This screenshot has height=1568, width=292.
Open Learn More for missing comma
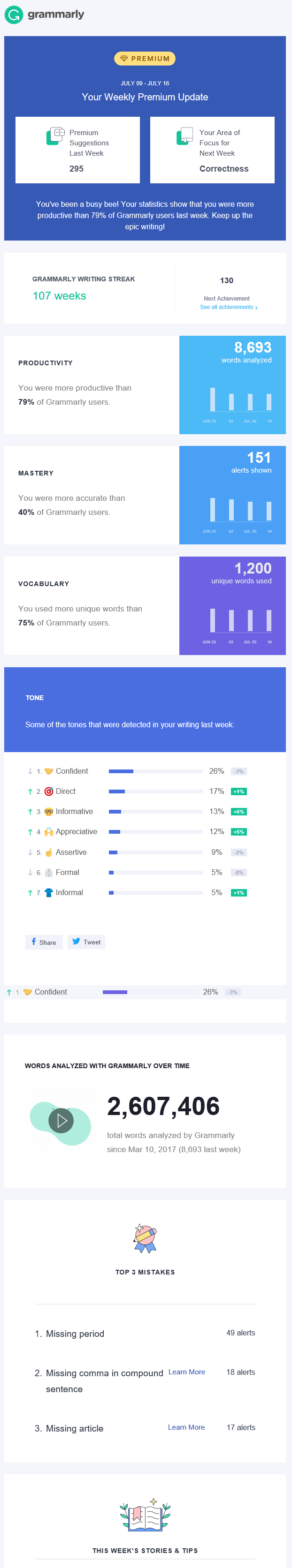coord(186,1372)
